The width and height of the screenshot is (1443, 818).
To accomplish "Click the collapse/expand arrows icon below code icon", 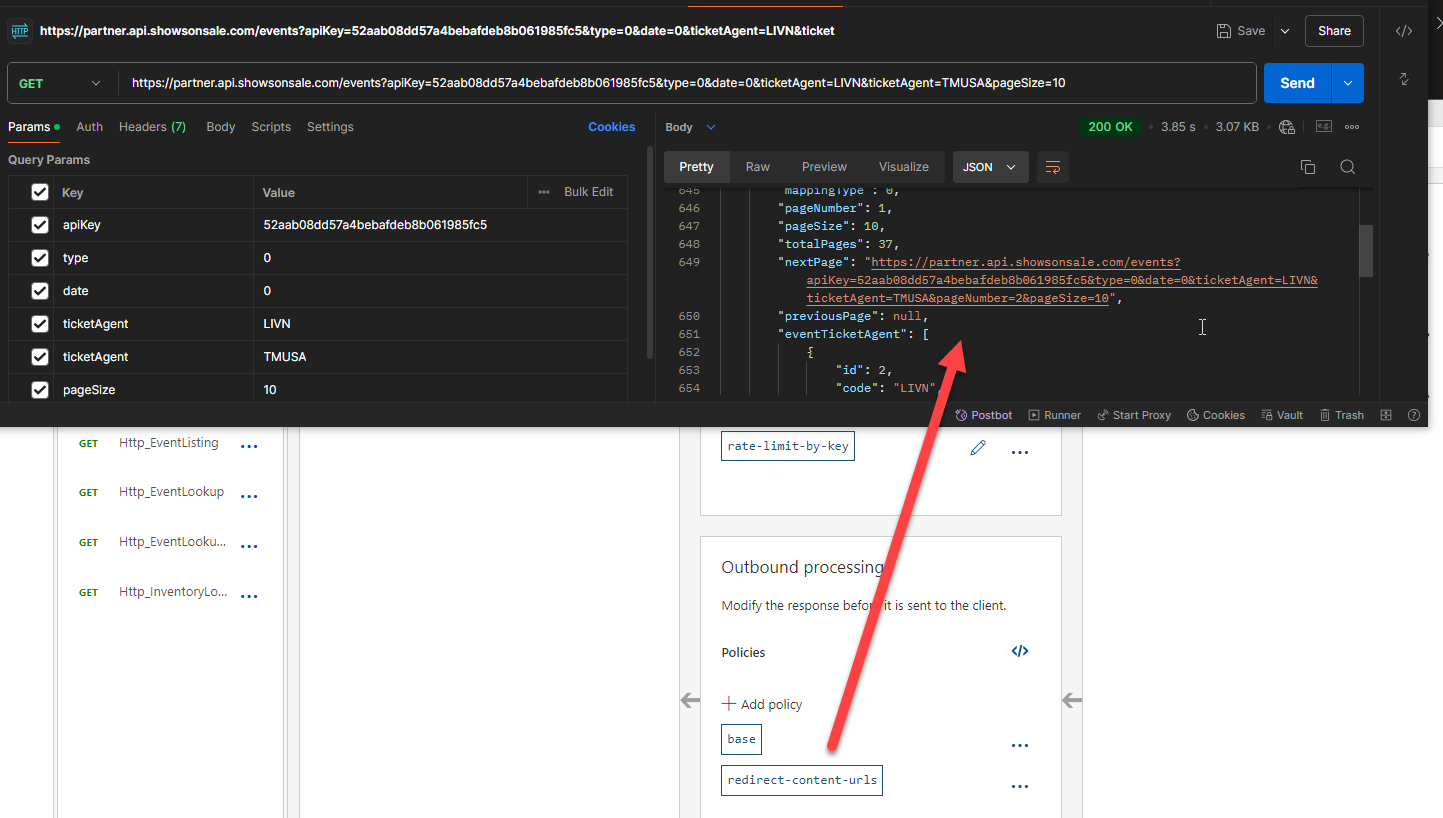I will (x=1404, y=79).
